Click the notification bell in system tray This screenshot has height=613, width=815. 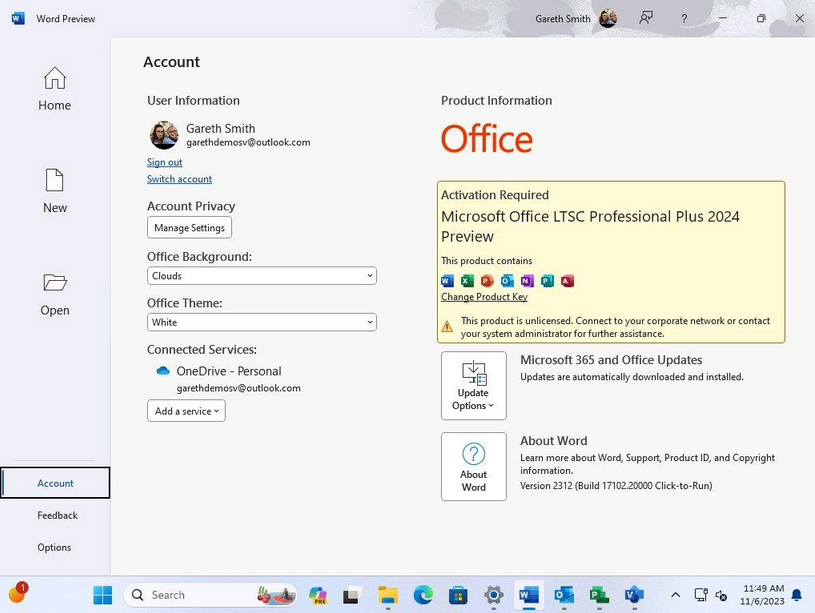coord(796,595)
